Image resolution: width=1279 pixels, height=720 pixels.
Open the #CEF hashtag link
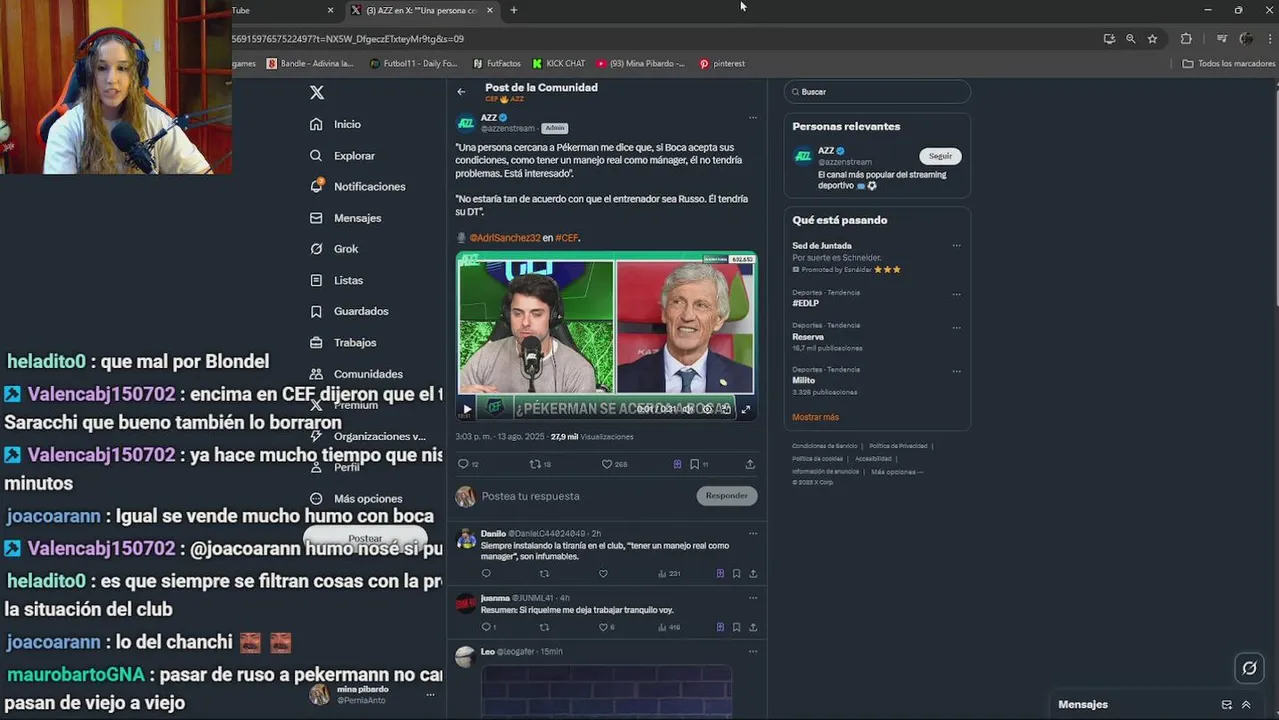click(566, 238)
